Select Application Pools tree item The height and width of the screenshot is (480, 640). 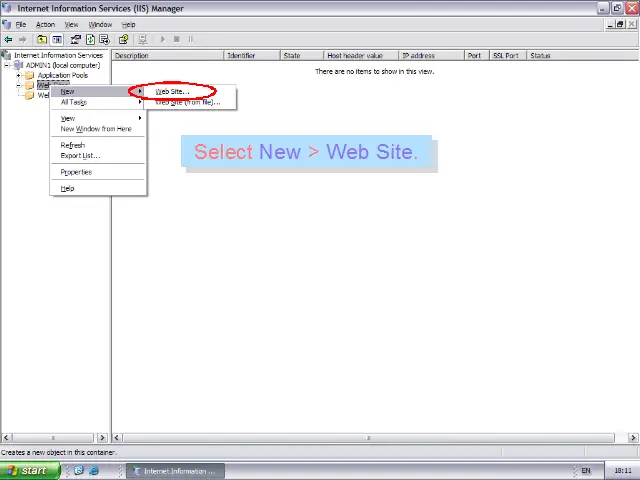(63, 76)
